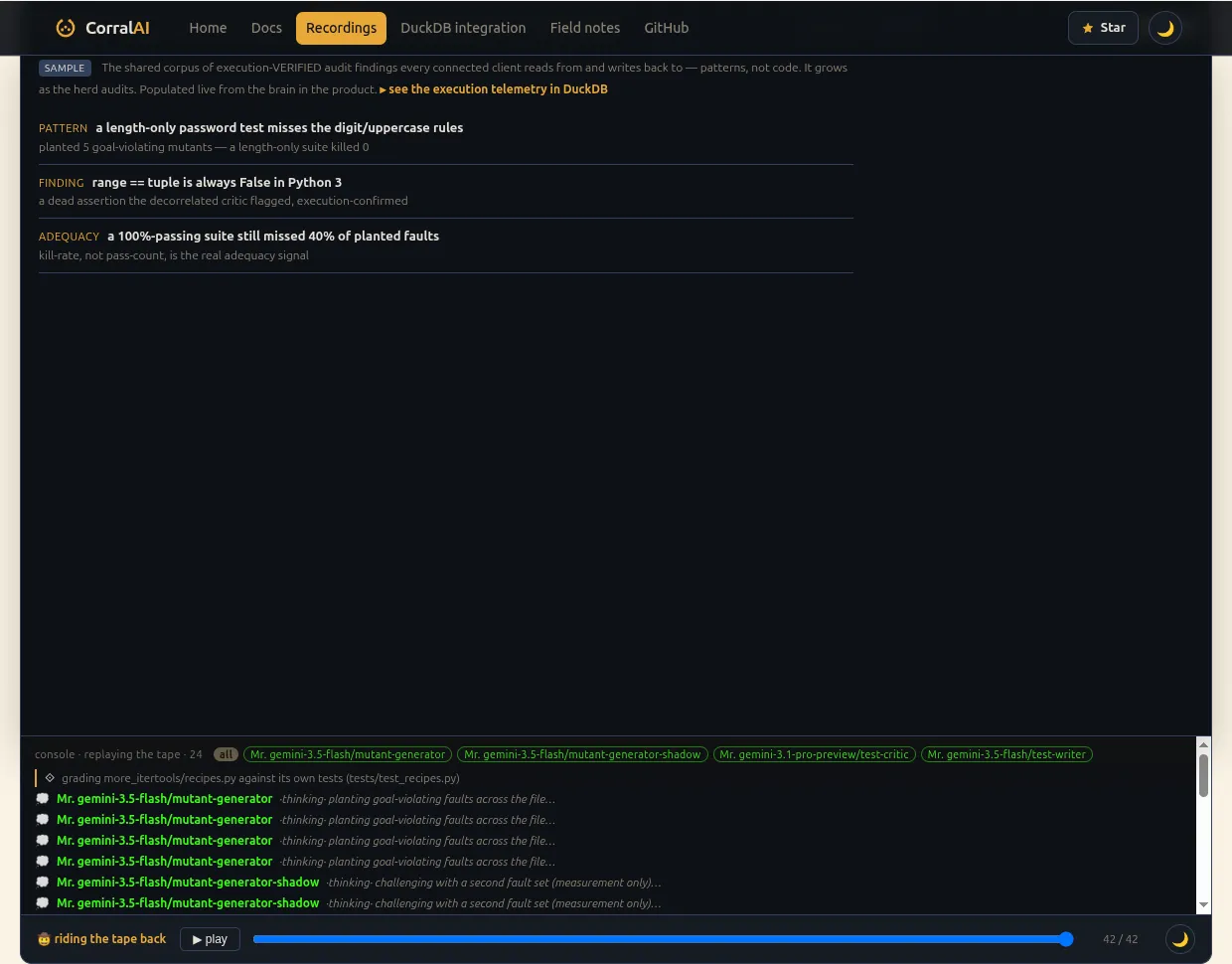This screenshot has width=1232, height=964.
Task: Click the grading recipes.py console line
Action: click(260, 778)
